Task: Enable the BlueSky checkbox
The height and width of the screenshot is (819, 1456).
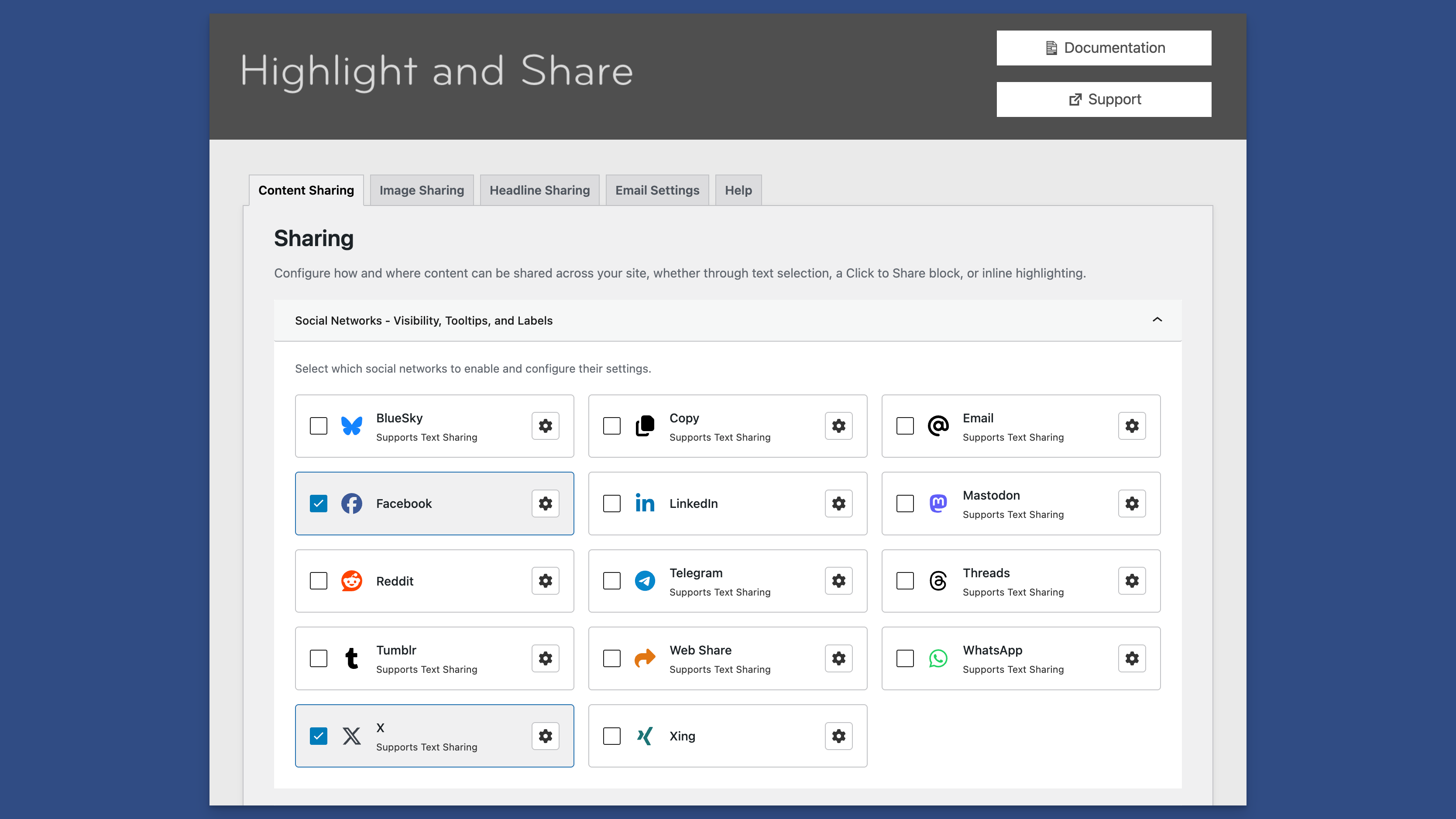Action: [319, 425]
